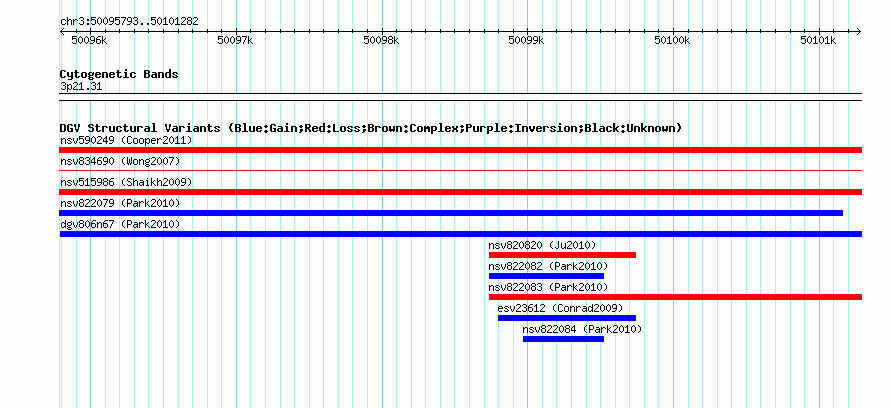Click the 50101k ruler tick label
Screen dimensions: 890x408
[x=818, y=40]
